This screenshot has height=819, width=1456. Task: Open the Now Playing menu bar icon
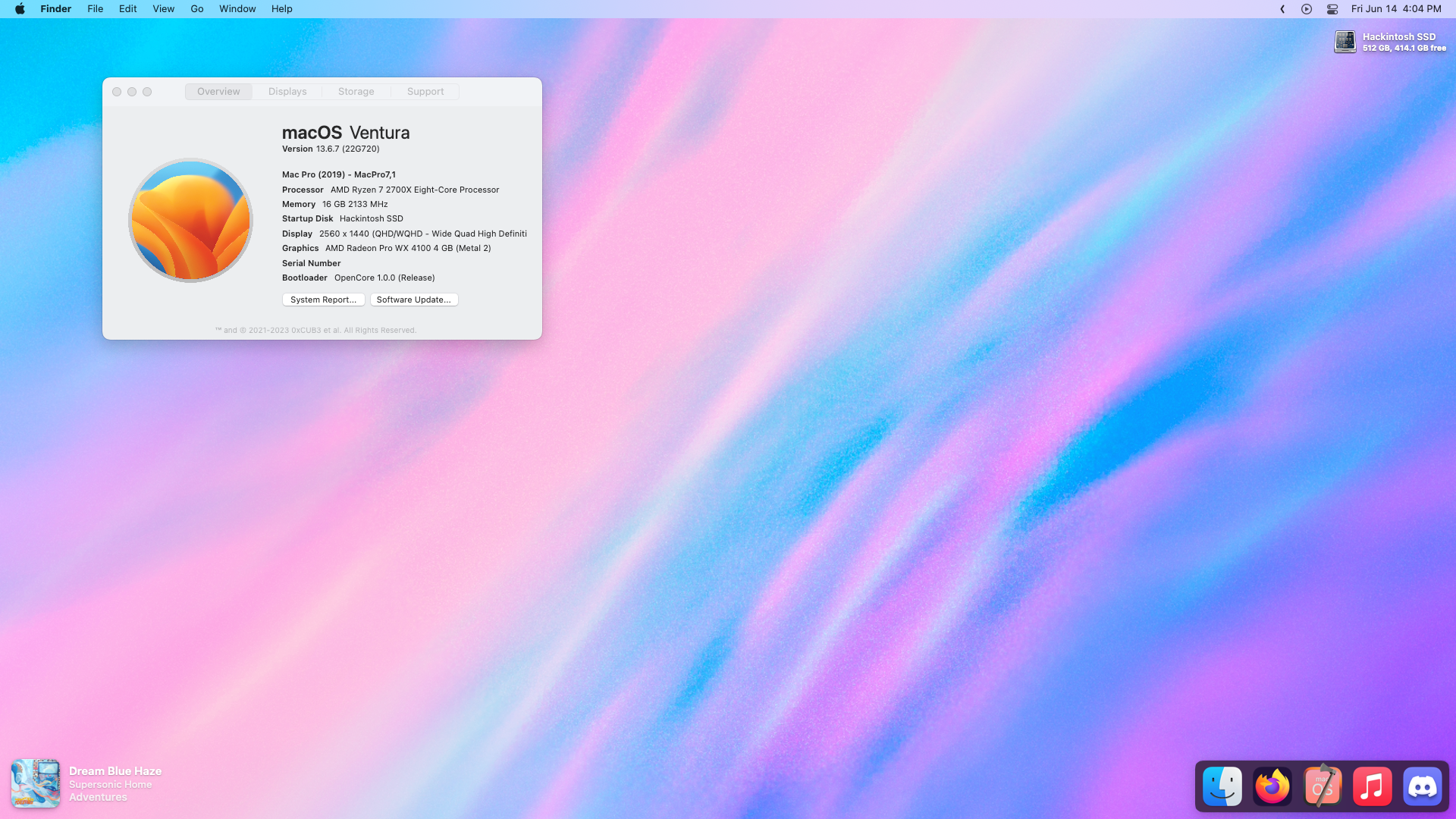pos(1307,9)
